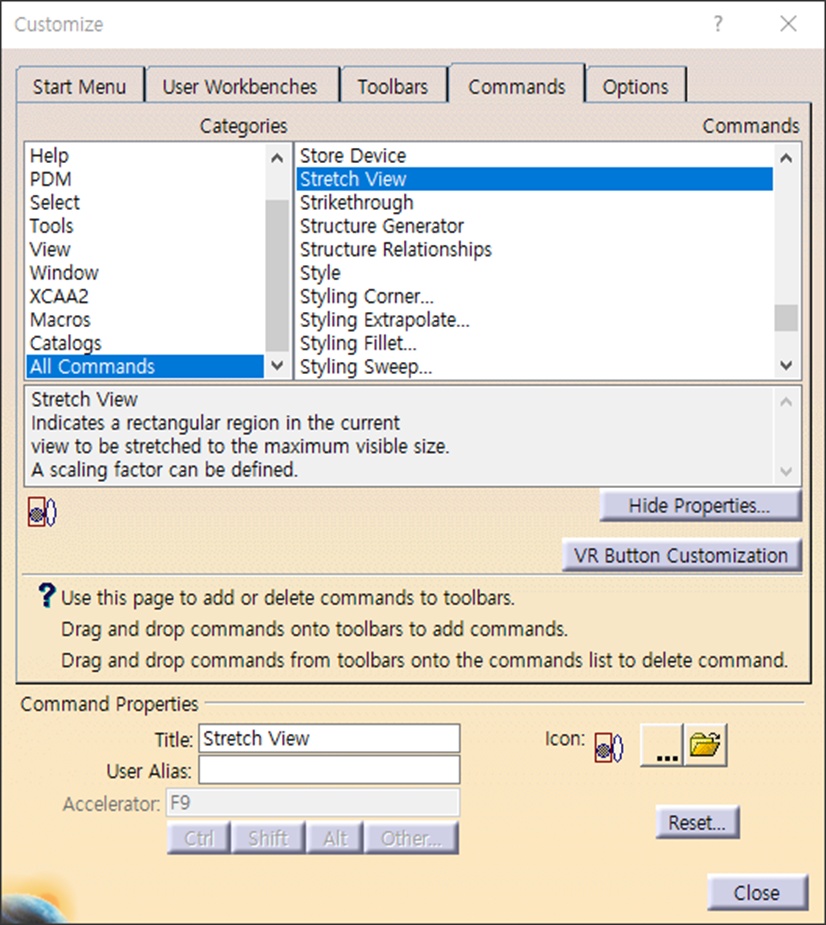Select the Macros category
Screen dimensions: 826x925
click(145, 320)
